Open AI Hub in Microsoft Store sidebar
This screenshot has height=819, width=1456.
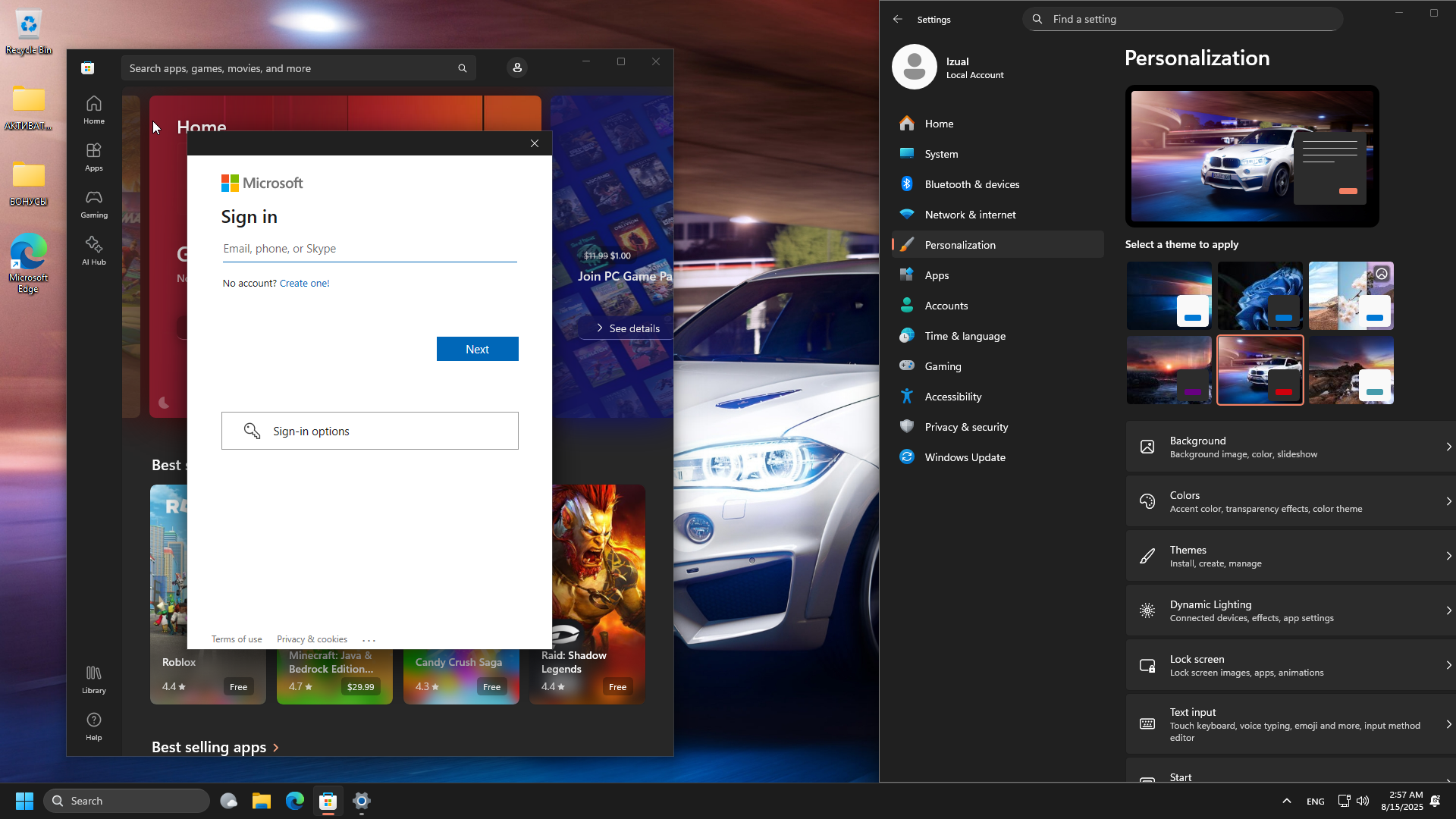coord(94,251)
